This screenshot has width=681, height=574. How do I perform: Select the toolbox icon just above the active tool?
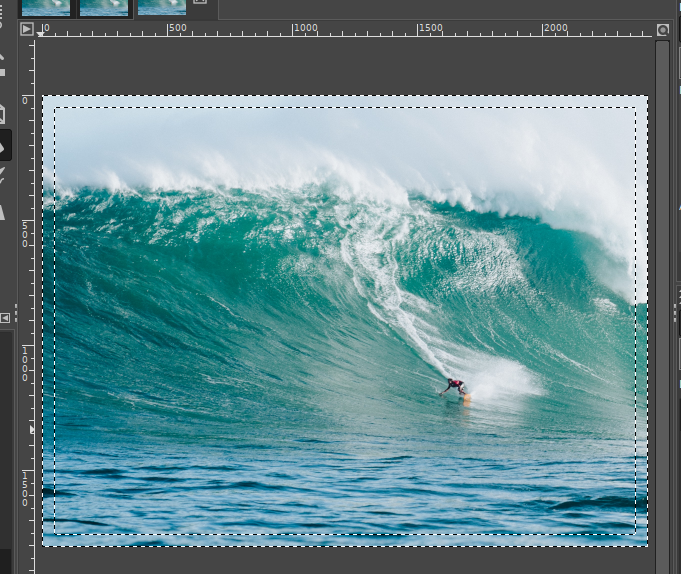[3, 112]
